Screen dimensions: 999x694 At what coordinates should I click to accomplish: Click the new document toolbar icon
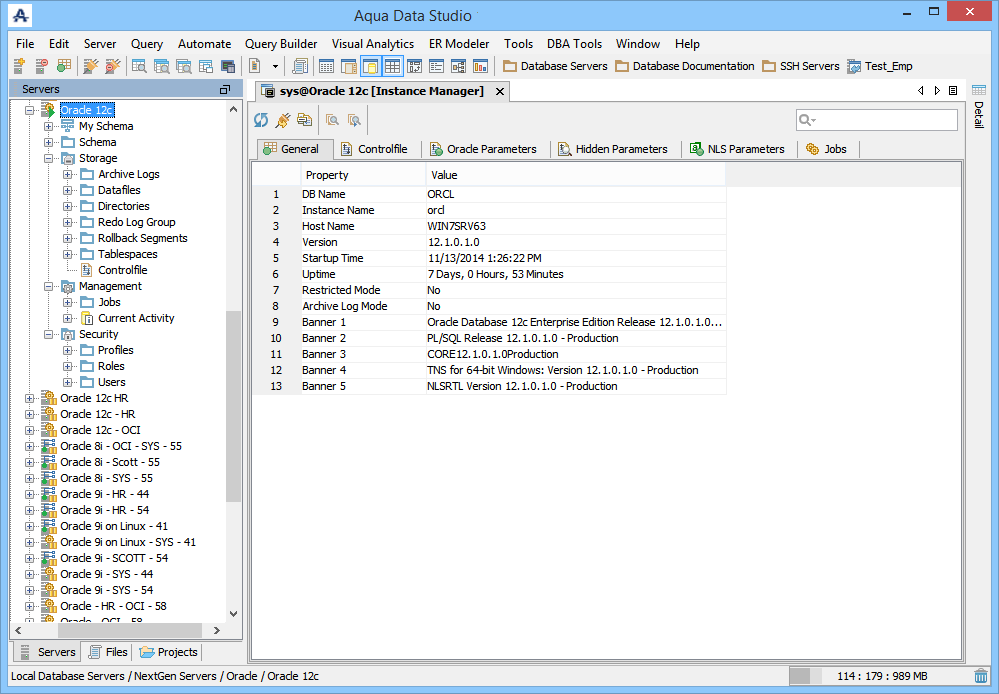point(255,66)
